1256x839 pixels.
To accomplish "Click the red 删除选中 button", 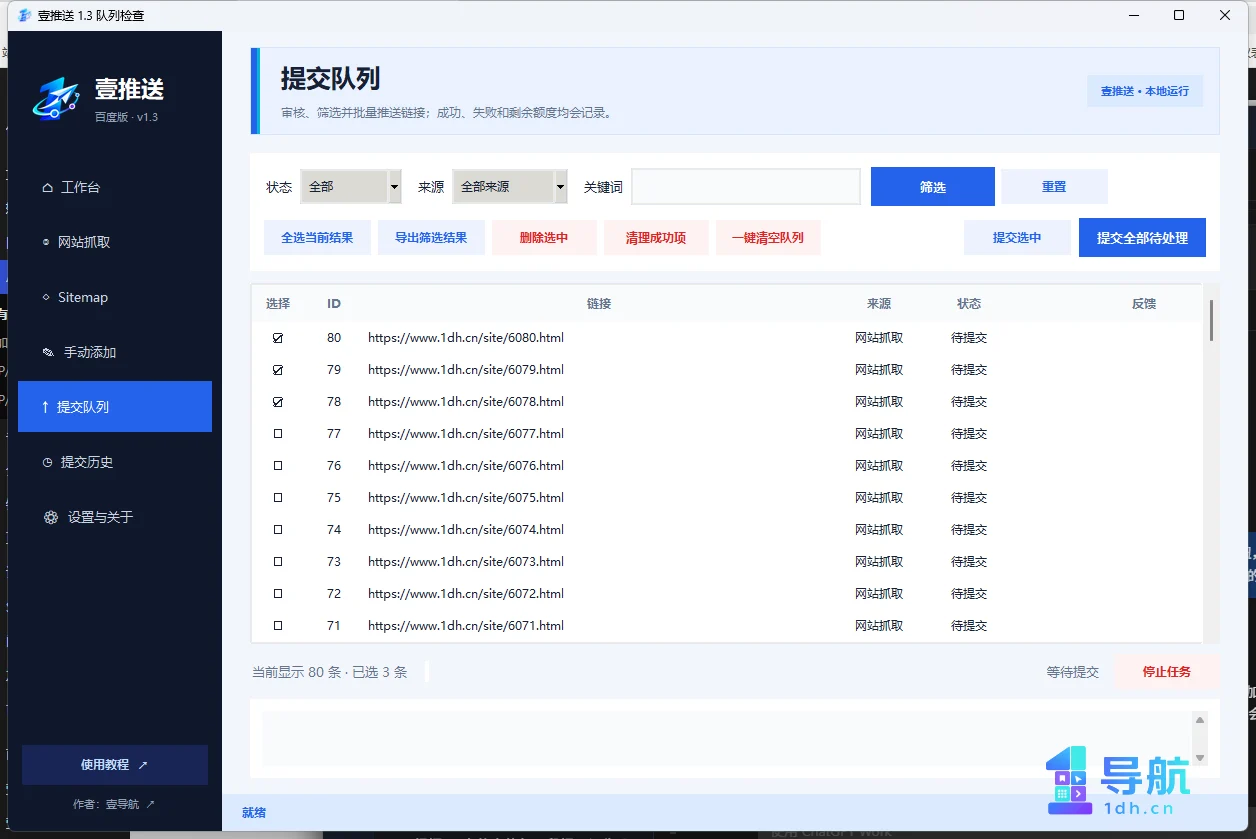I will point(544,238).
